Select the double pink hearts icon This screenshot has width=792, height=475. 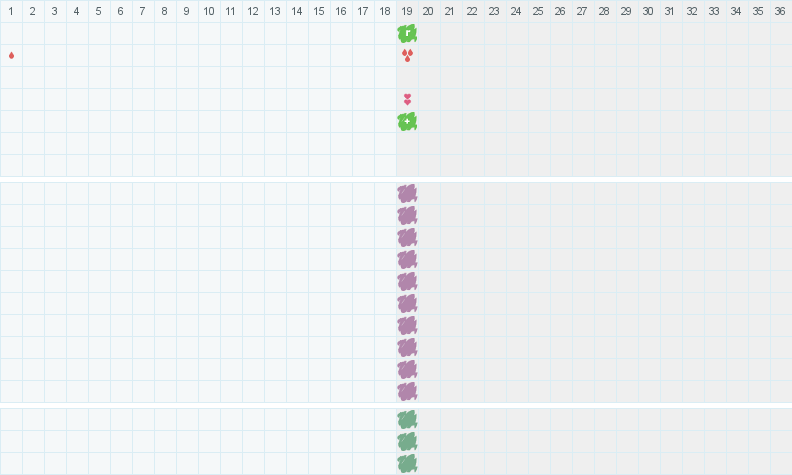(x=407, y=100)
